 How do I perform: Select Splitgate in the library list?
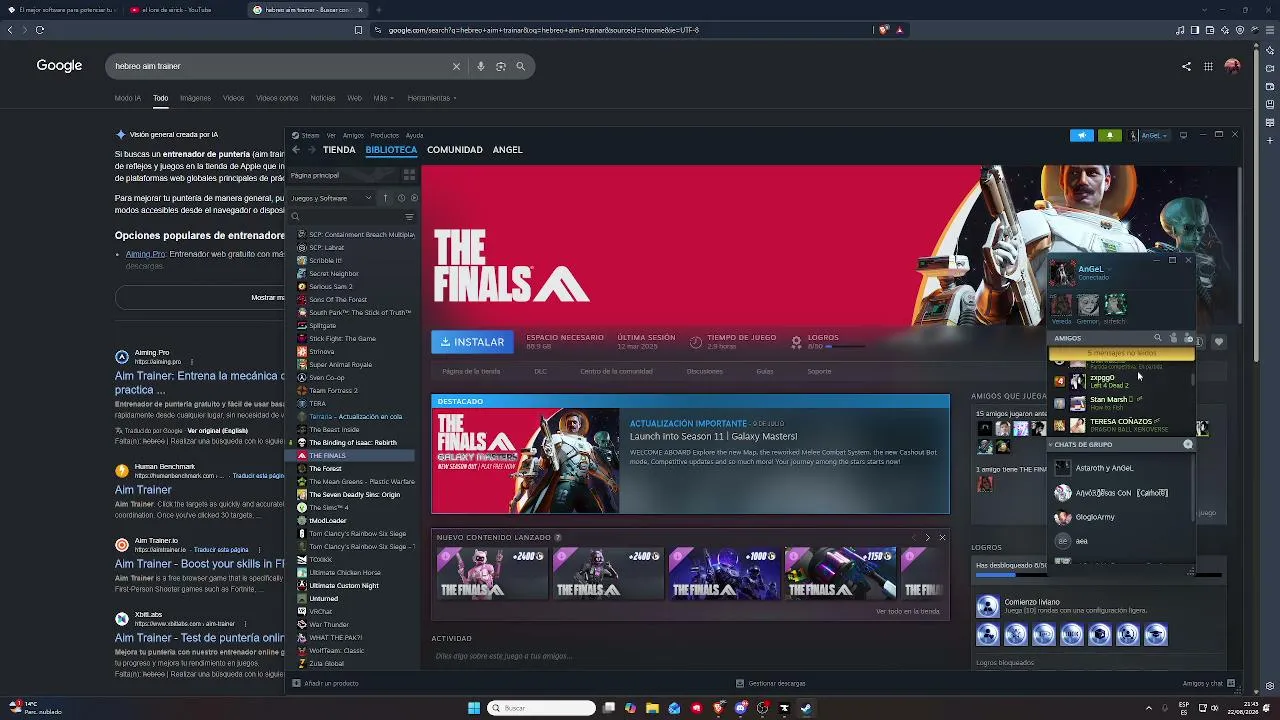[x=323, y=326]
